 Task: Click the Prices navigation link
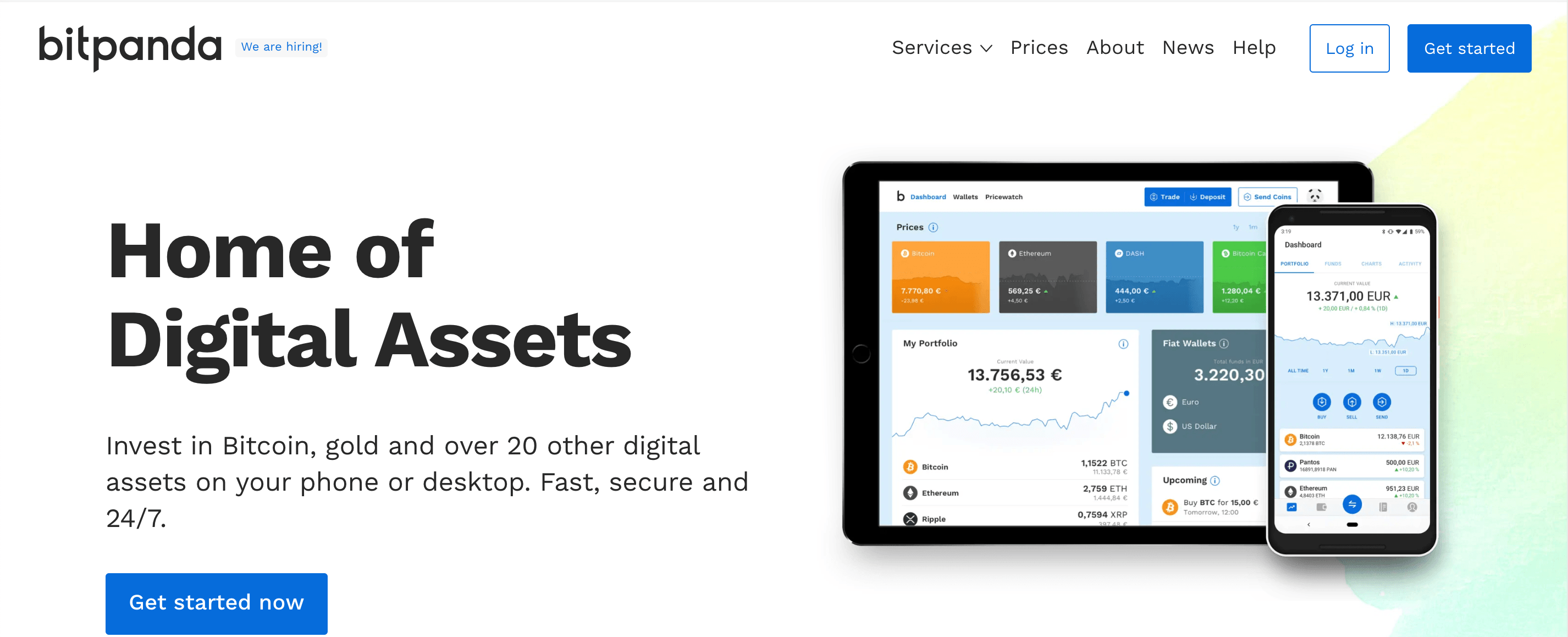1040,47
